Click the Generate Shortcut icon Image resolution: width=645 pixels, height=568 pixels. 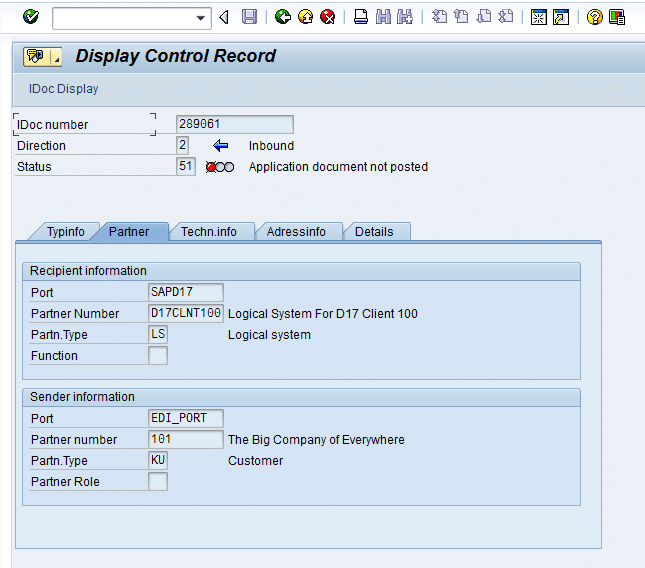click(x=561, y=17)
